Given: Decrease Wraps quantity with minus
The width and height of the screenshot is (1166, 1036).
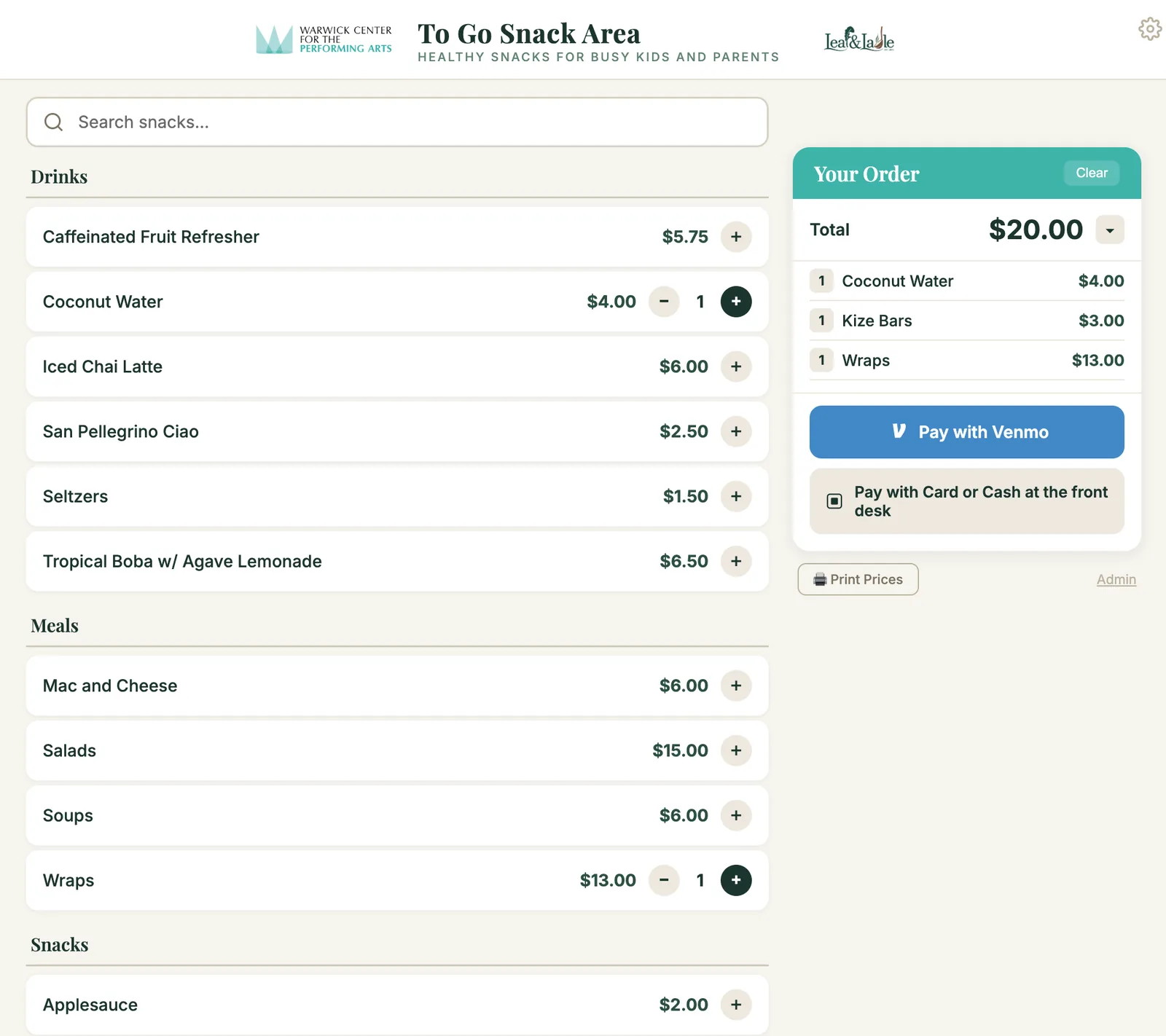Looking at the screenshot, I should [x=664, y=880].
